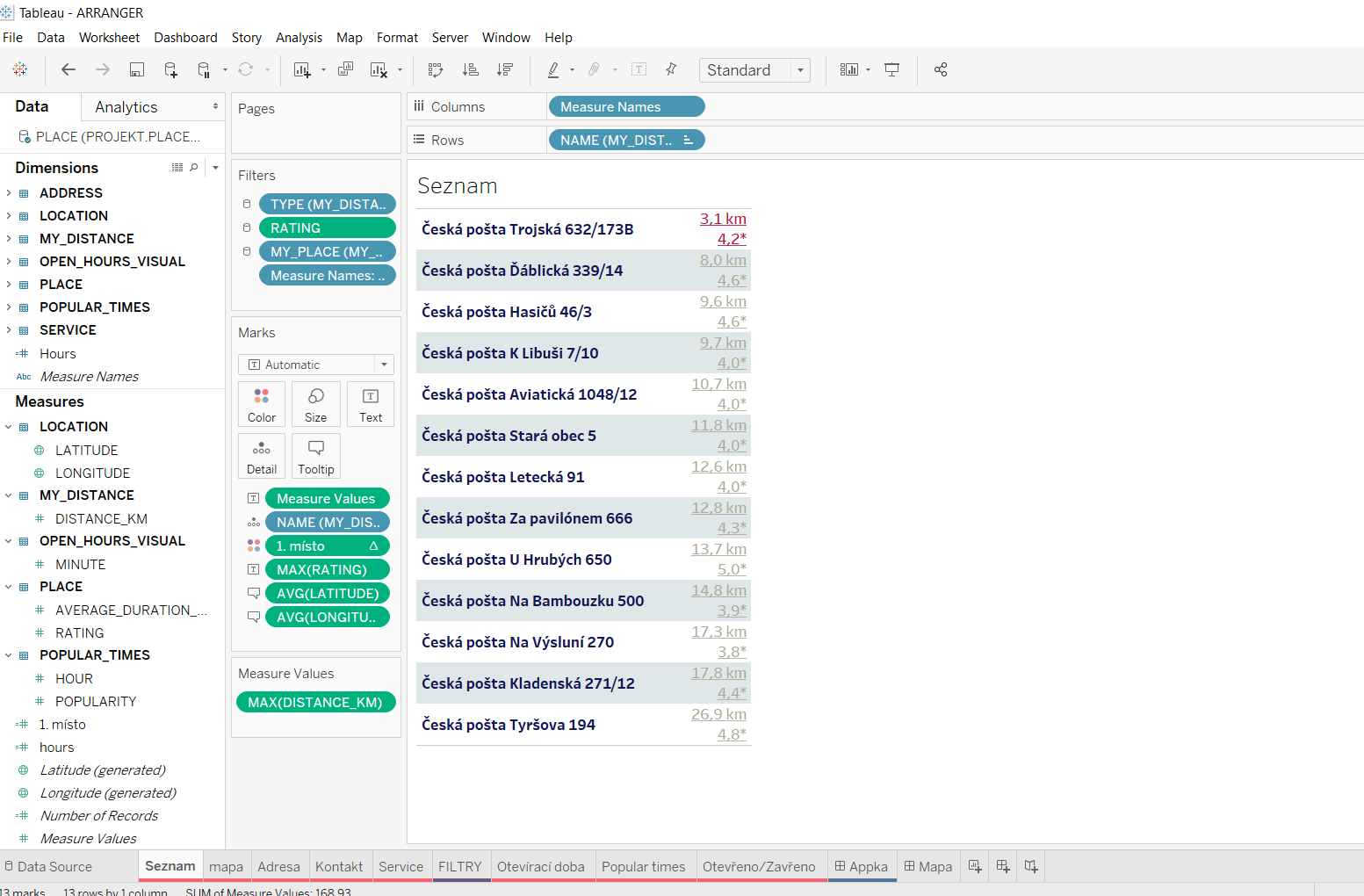Viewport: 1364px width, 896px height.
Task: Open the Worksheet menu
Action: click(x=109, y=38)
